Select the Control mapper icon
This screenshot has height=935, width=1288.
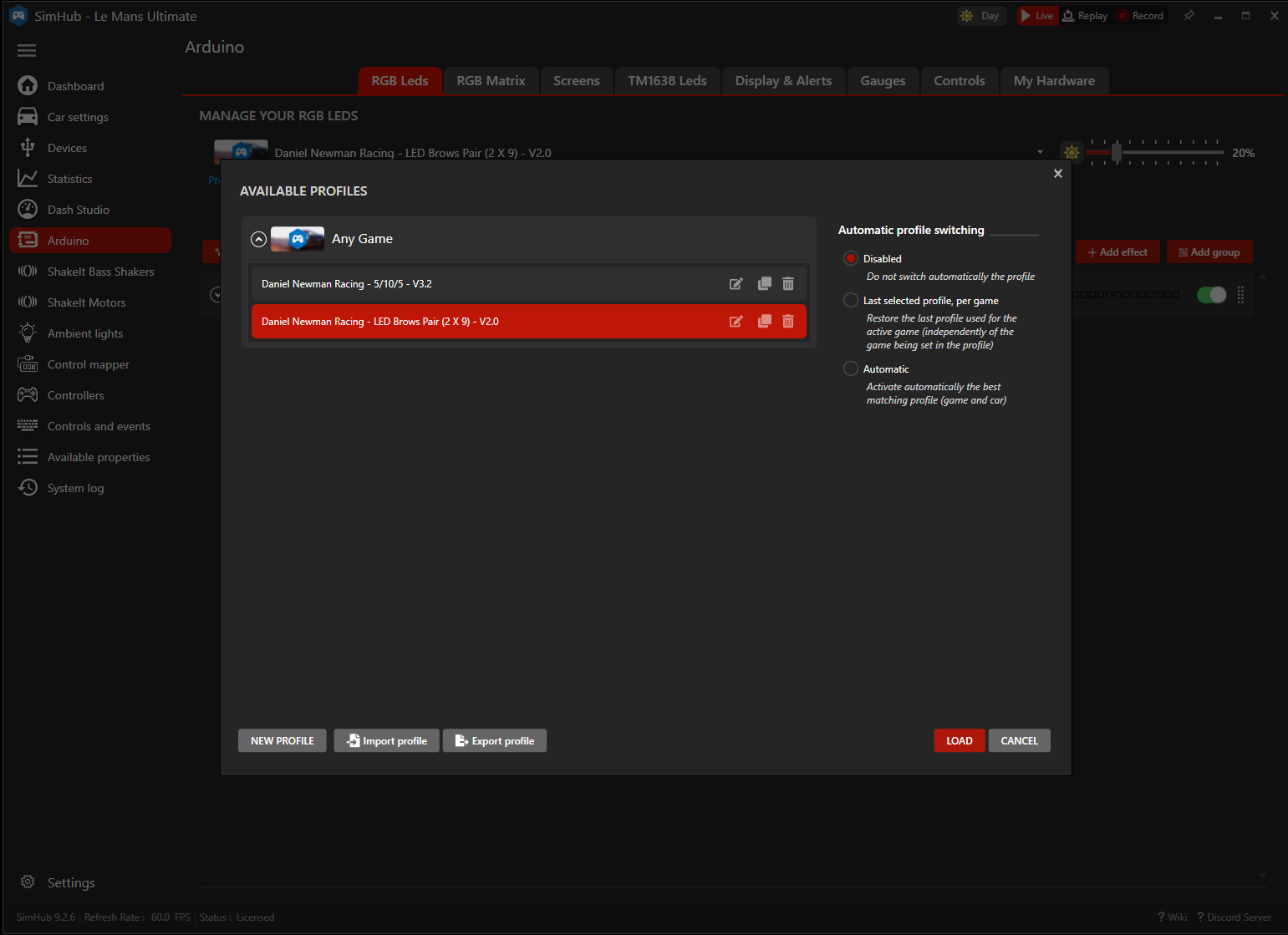28,363
